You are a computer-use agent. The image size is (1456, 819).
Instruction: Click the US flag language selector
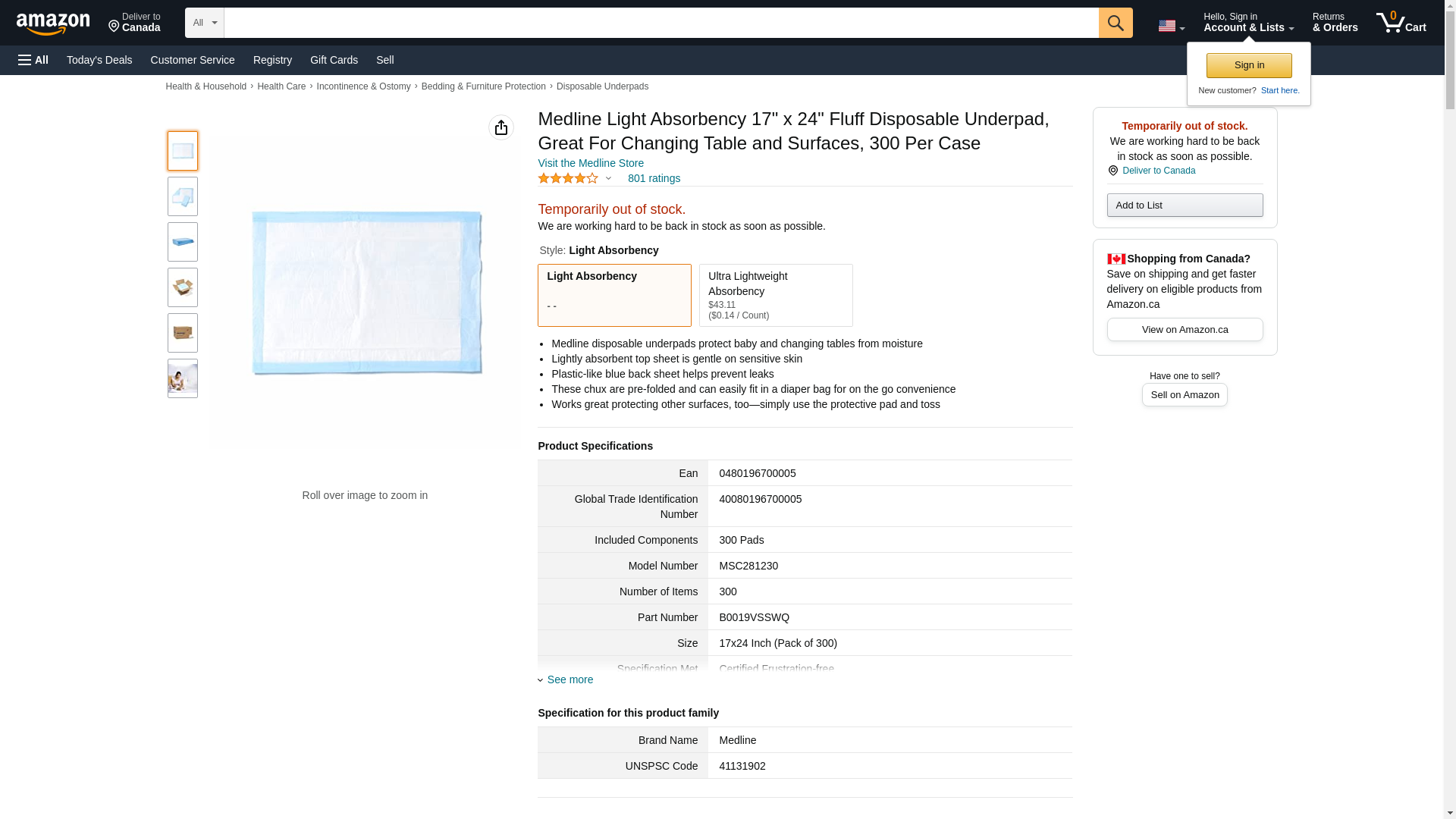tap(1171, 26)
